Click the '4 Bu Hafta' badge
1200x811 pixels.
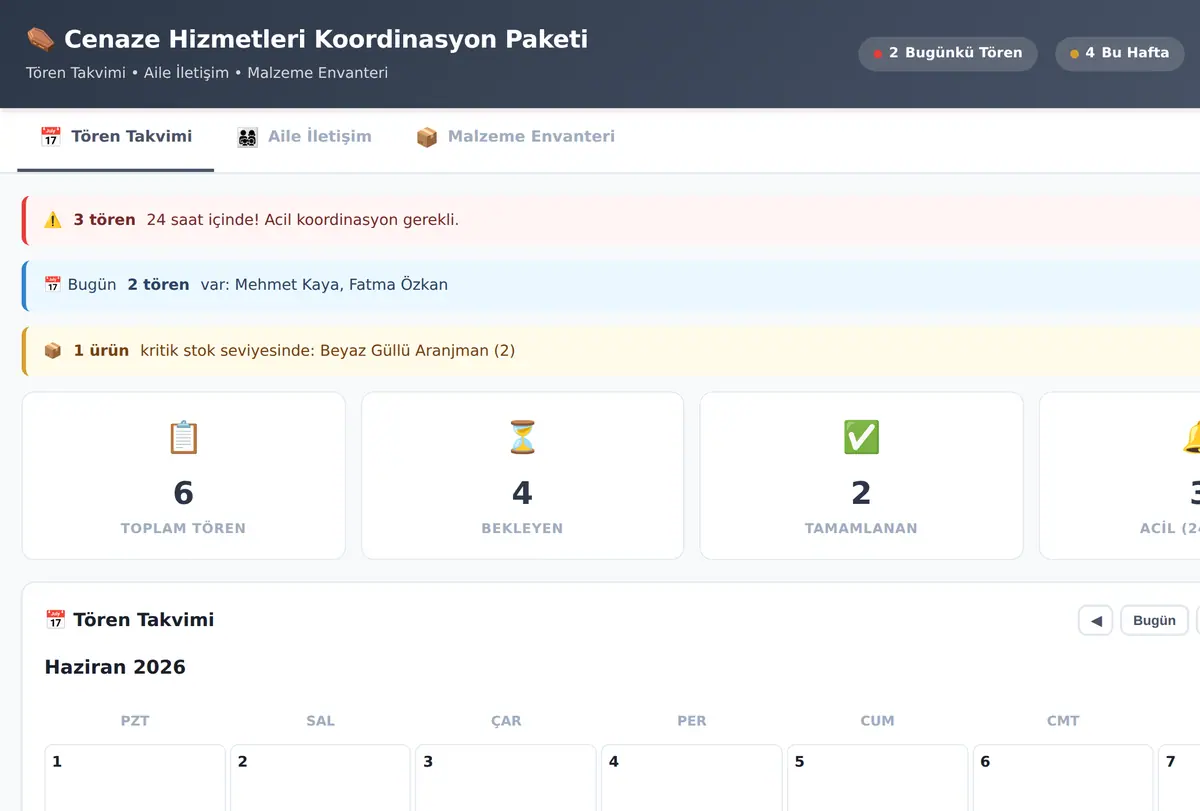point(1120,53)
